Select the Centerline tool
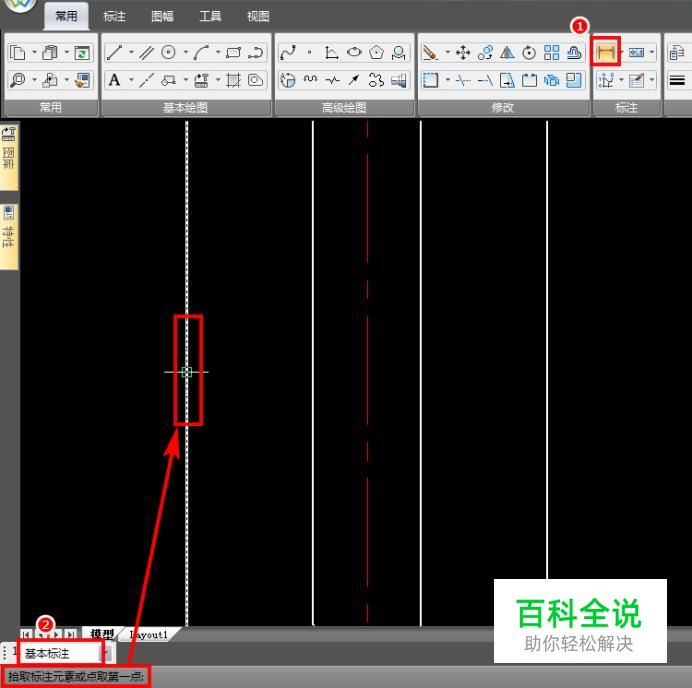This screenshot has height=688, width=692. point(146,80)
